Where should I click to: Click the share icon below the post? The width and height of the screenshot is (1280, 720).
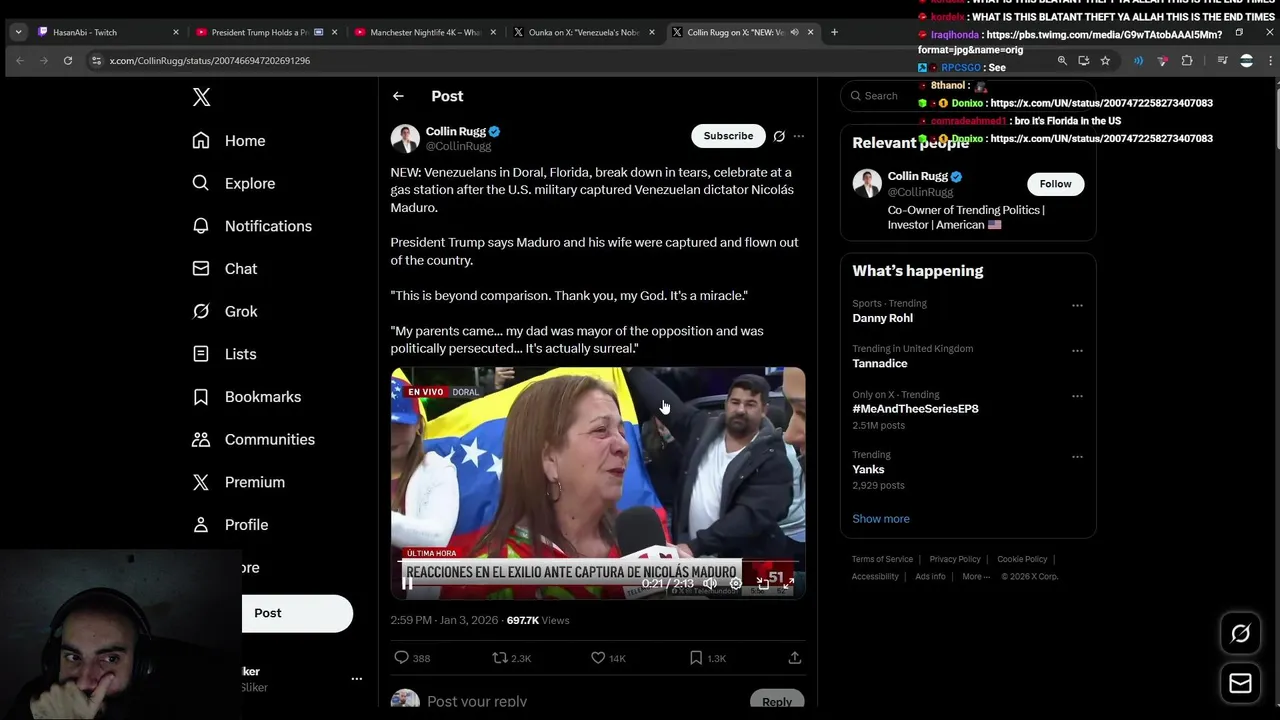tap(795, 658)
